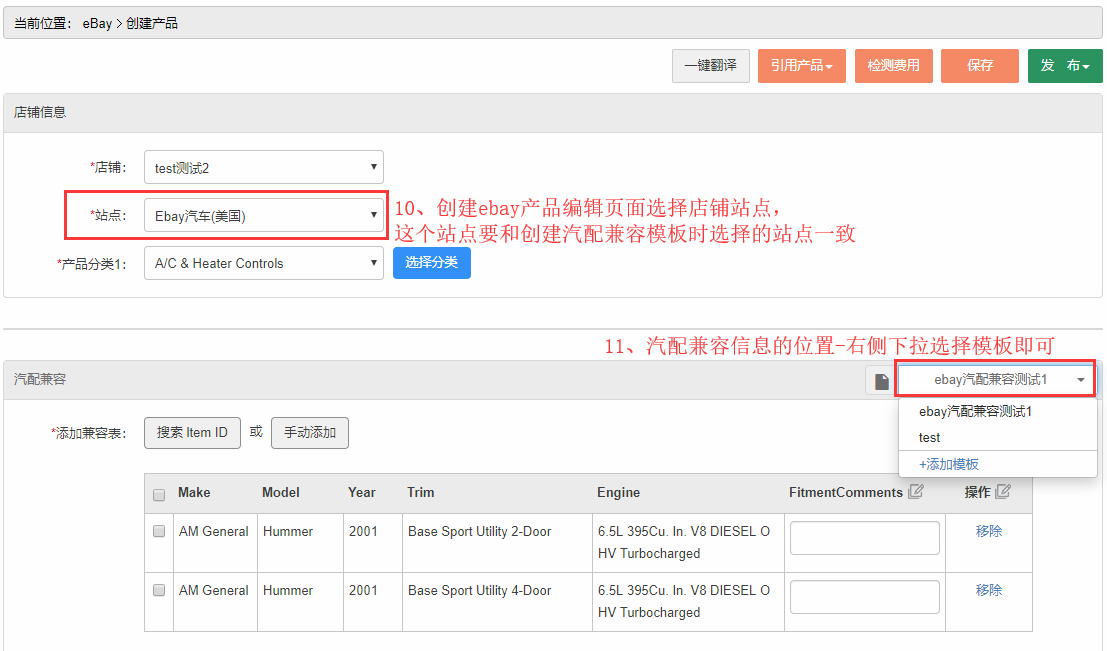Check the Base Sport Utility 4-Door row checkbox

159,590
